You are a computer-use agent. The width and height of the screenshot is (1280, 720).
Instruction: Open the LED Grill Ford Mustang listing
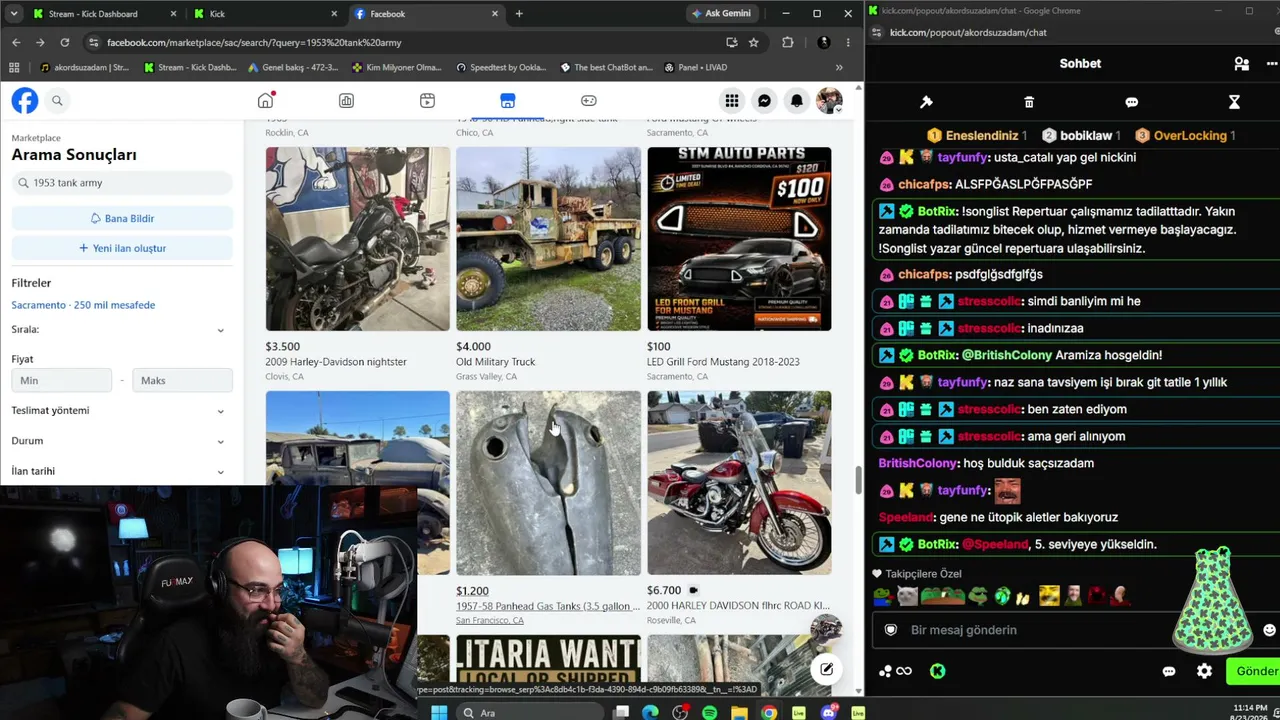tap(723, 362)
